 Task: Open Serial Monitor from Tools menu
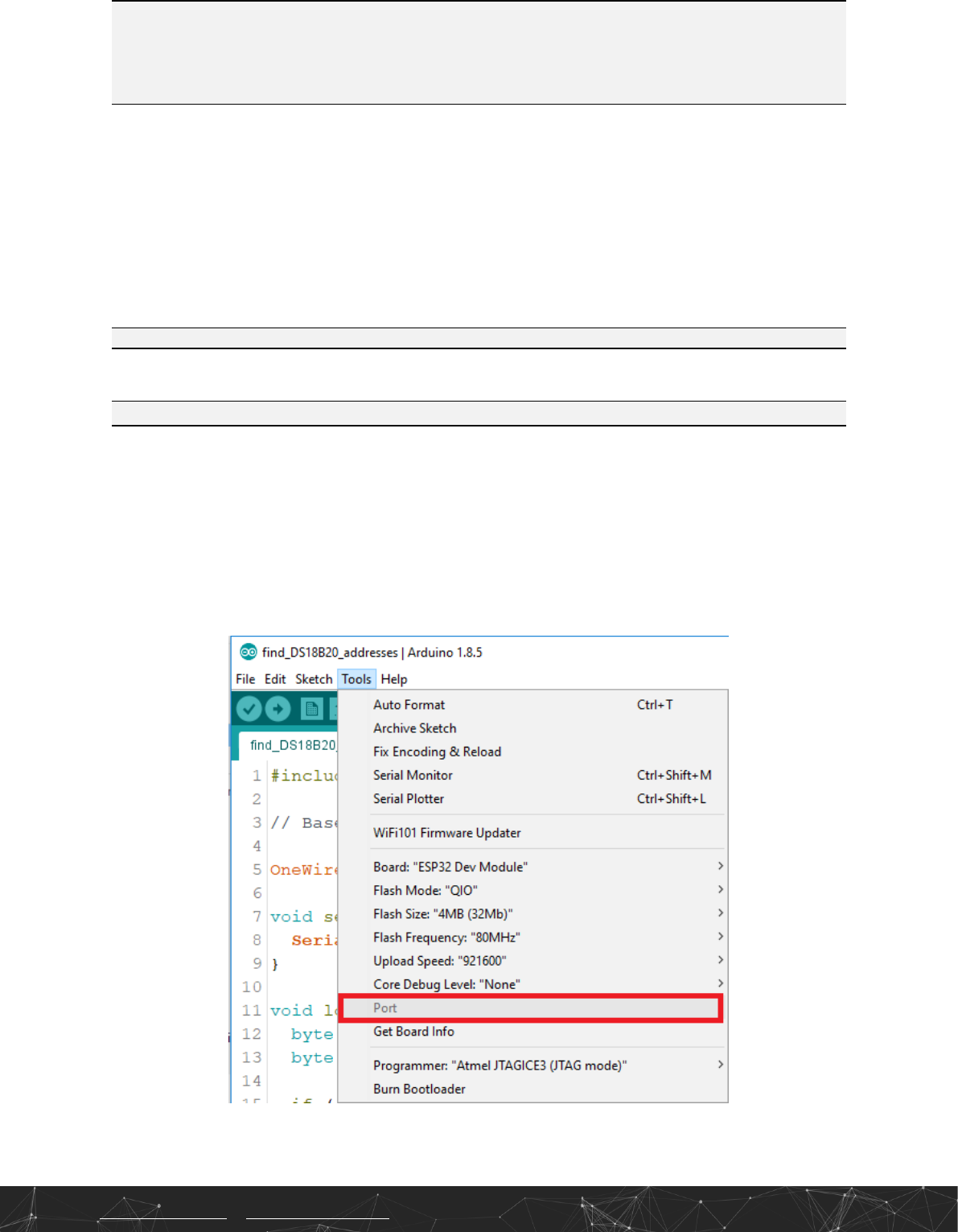(x=532, y=775)
